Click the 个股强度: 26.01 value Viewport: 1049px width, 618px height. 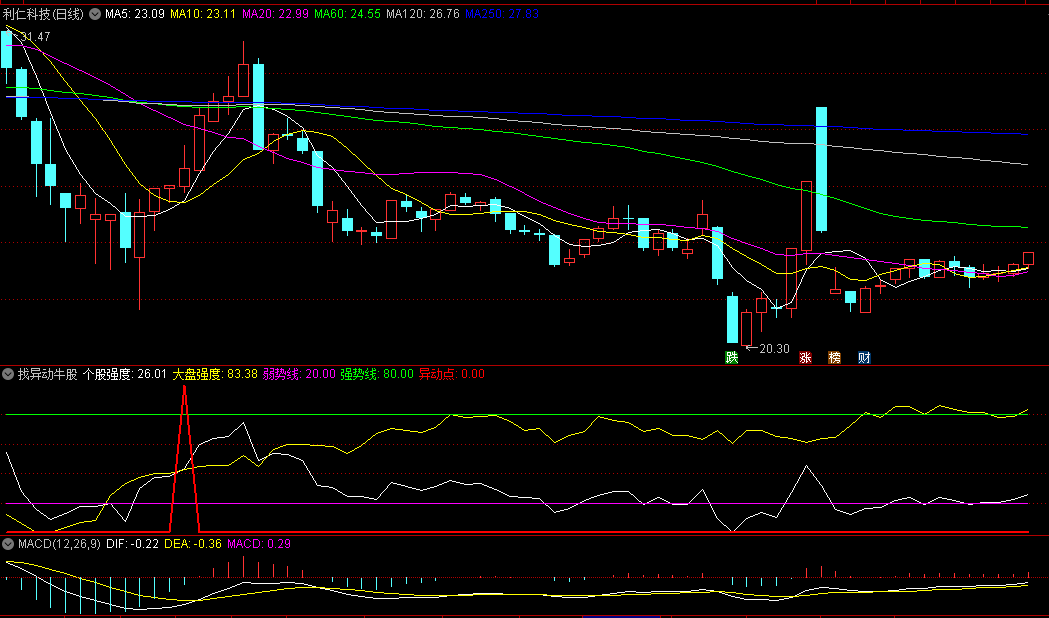pos(124,374)
